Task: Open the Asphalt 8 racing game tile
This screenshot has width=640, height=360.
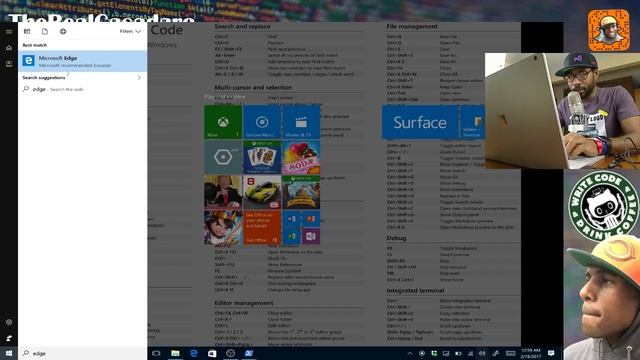Action: coord(262,192)
